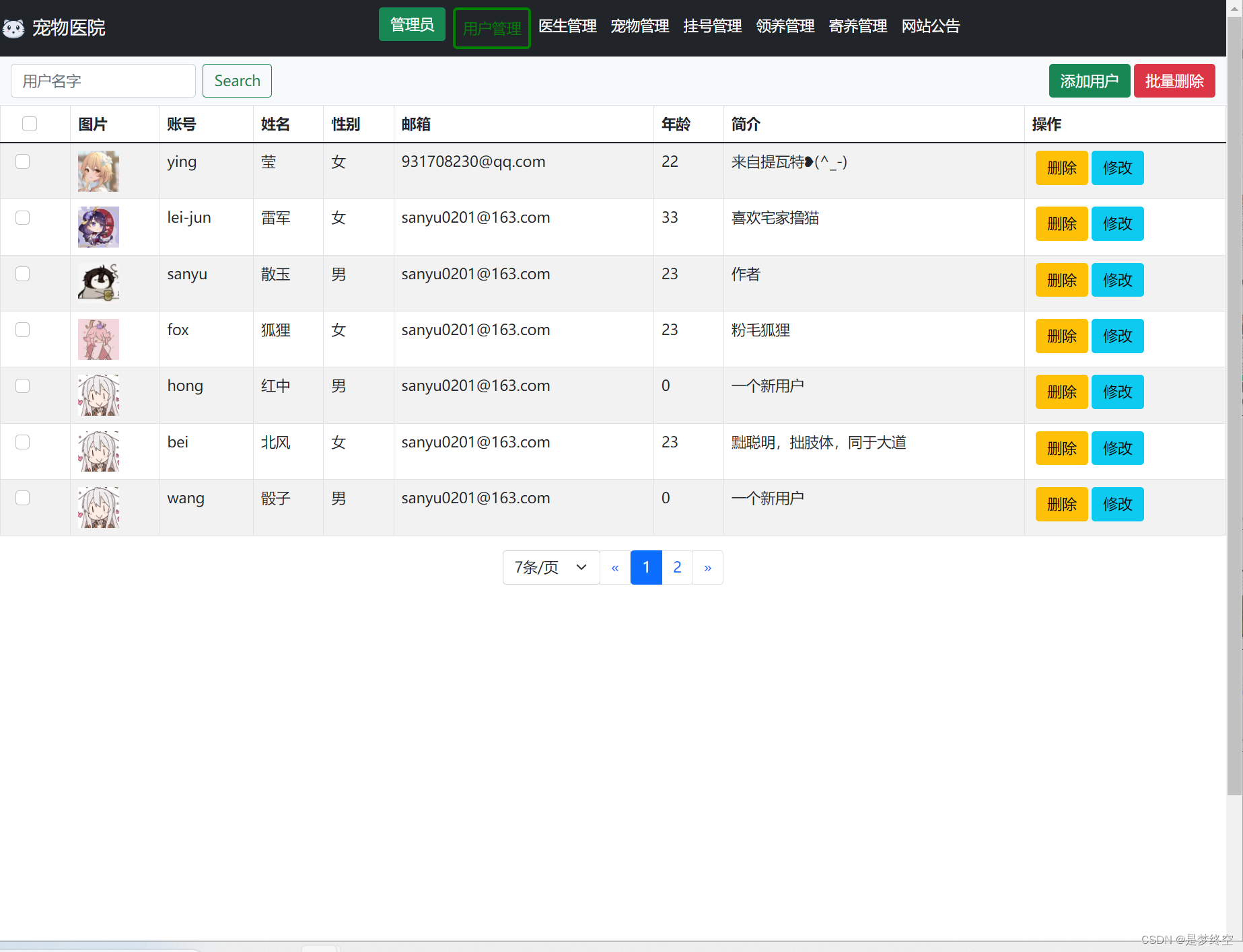Open 宠物管理 navigation item
The width and height of the screenshot is (1243, 952).
coord(640,26)
